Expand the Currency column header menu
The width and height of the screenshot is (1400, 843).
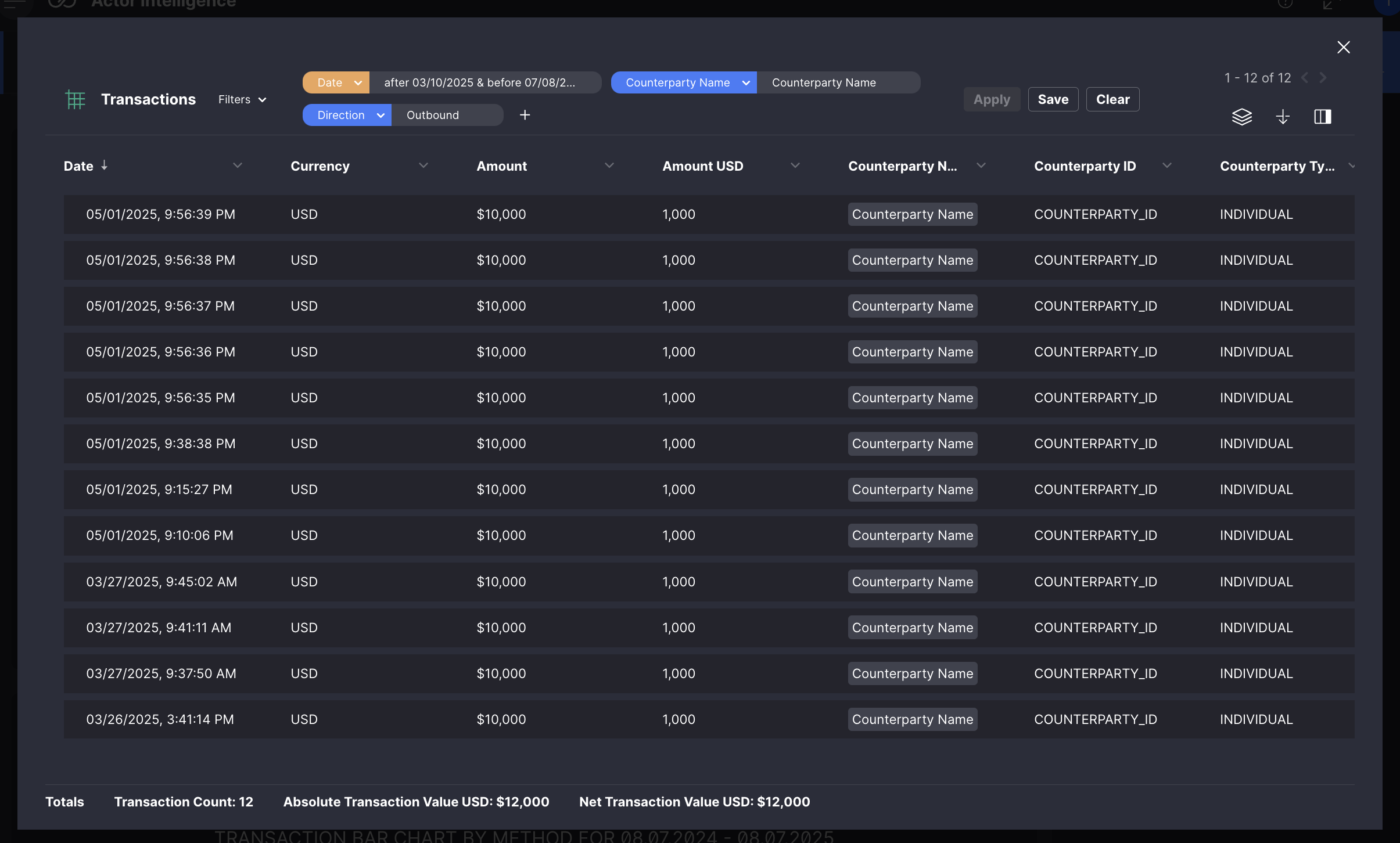[x=423, y=165]
